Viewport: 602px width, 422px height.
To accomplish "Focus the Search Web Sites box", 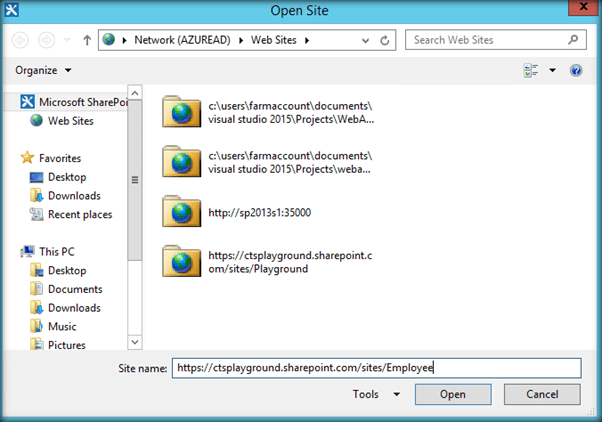I will [x=496, y=40].
